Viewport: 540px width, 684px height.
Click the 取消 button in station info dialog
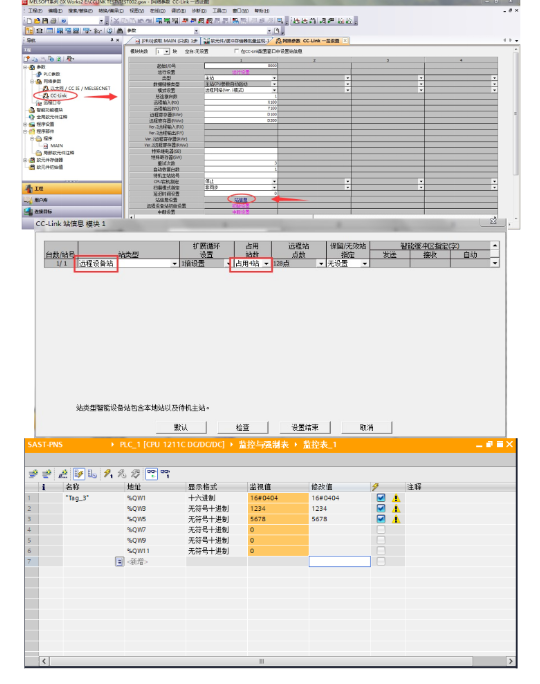click(366, 428)
